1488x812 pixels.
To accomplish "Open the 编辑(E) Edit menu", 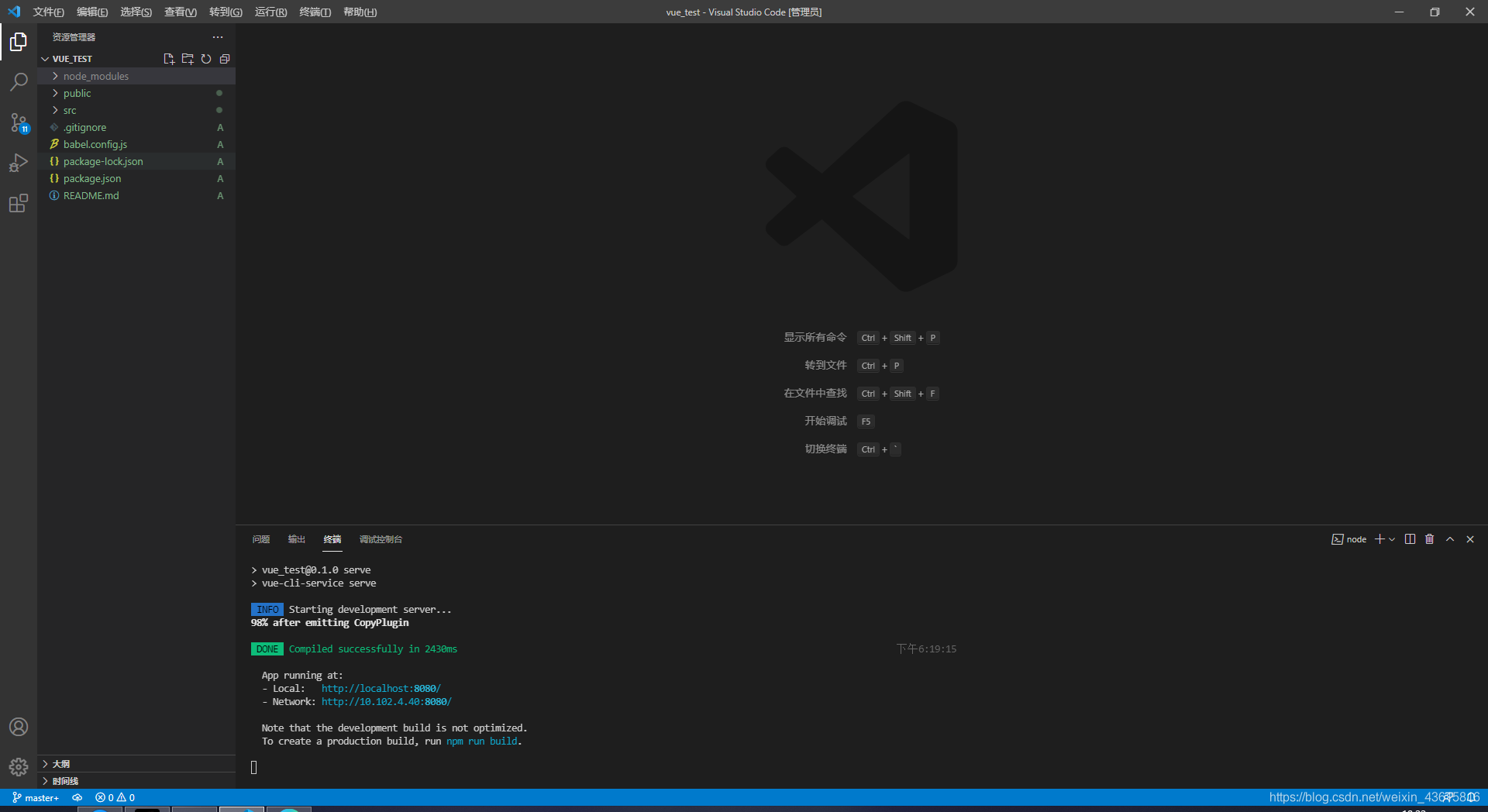I will click(92, 12).
